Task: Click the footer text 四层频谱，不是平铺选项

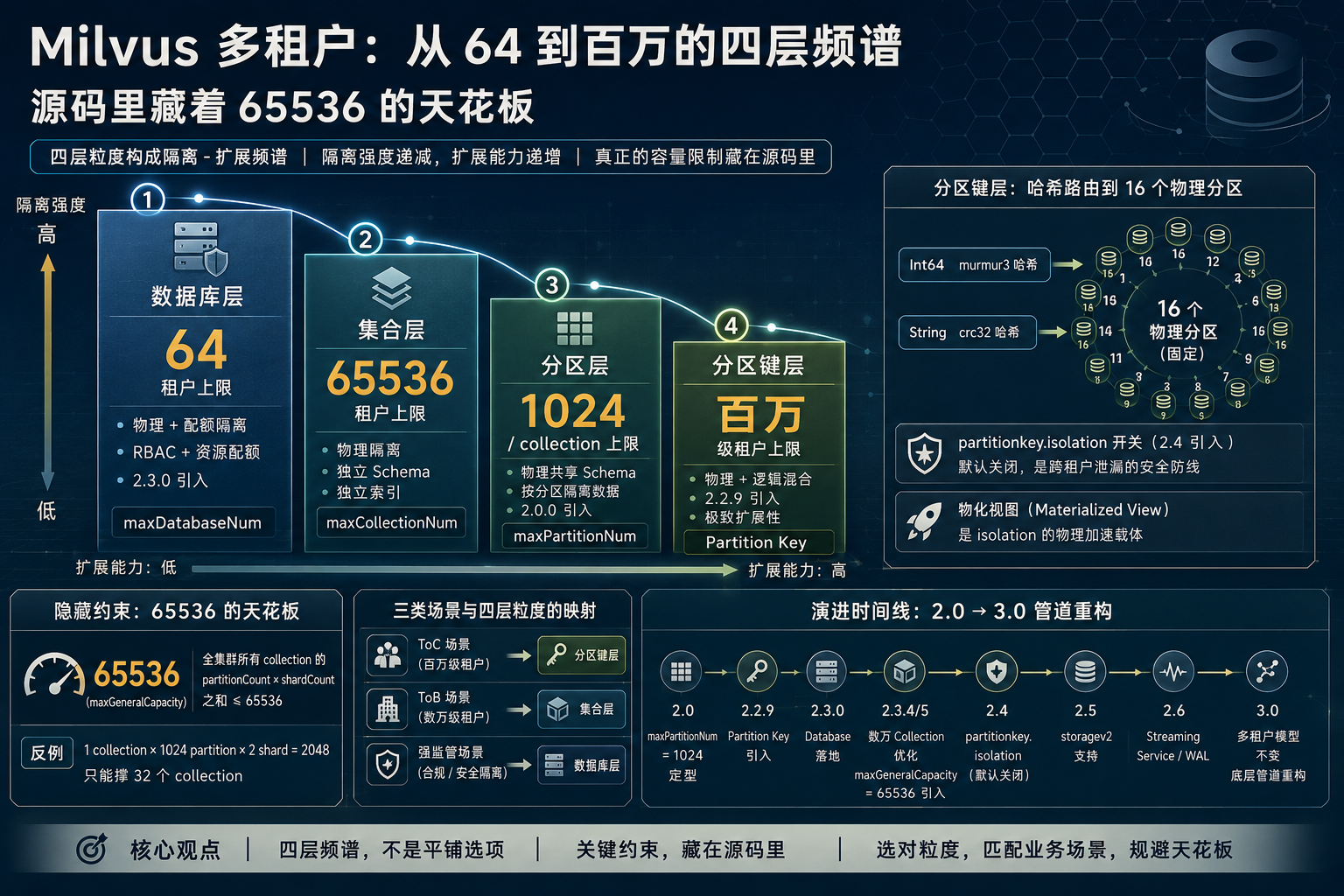Action: coord(391,850)
